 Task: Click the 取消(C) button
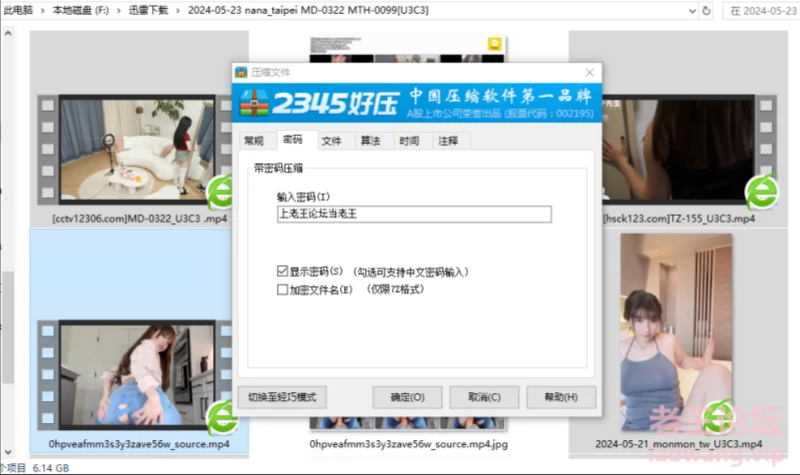(x=484, y=397)
